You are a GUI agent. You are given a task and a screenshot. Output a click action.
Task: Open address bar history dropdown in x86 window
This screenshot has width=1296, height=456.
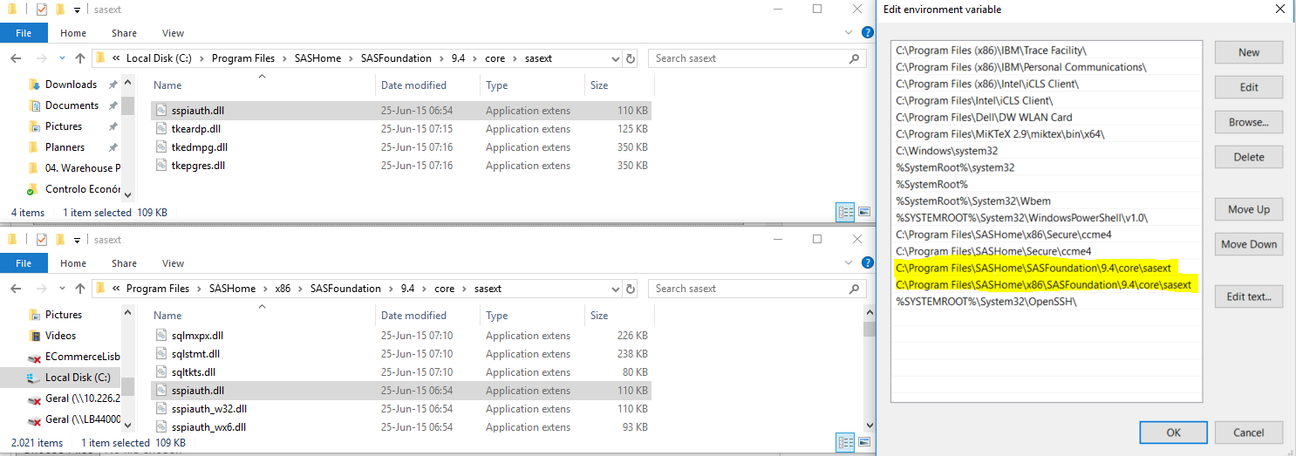coord(614,288)
